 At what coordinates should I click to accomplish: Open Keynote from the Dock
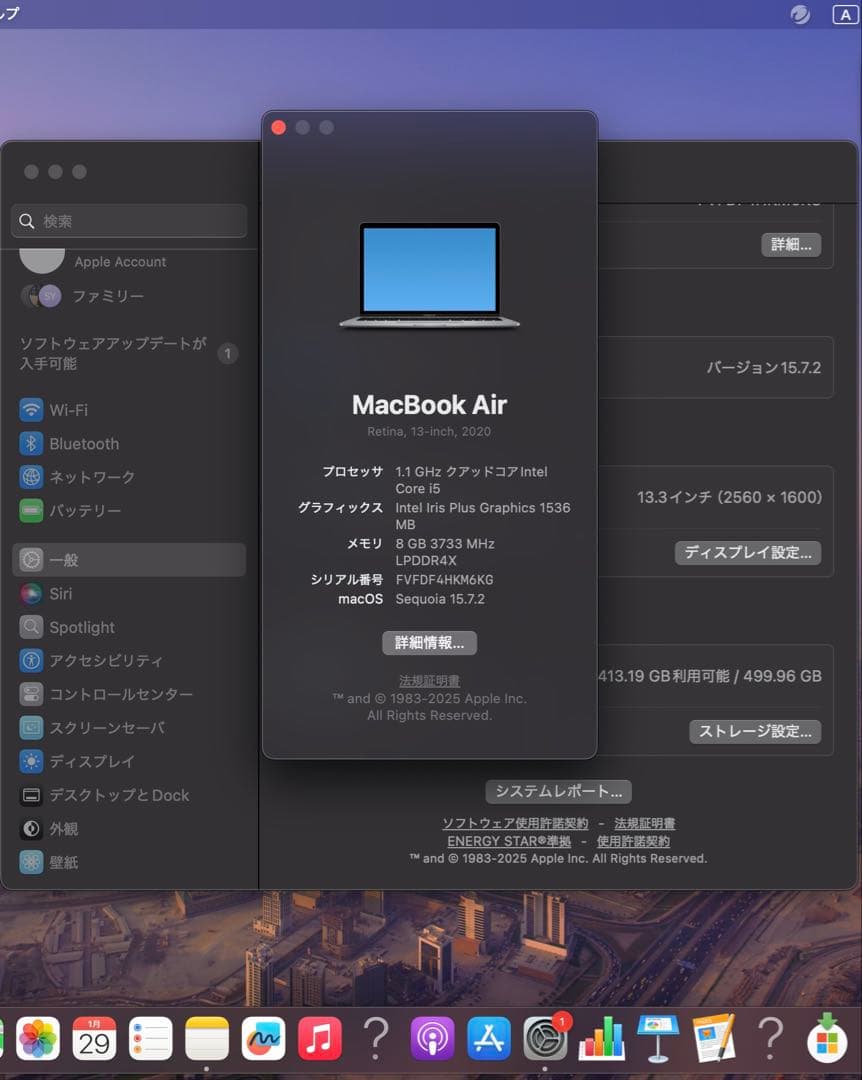(659, 1038)
